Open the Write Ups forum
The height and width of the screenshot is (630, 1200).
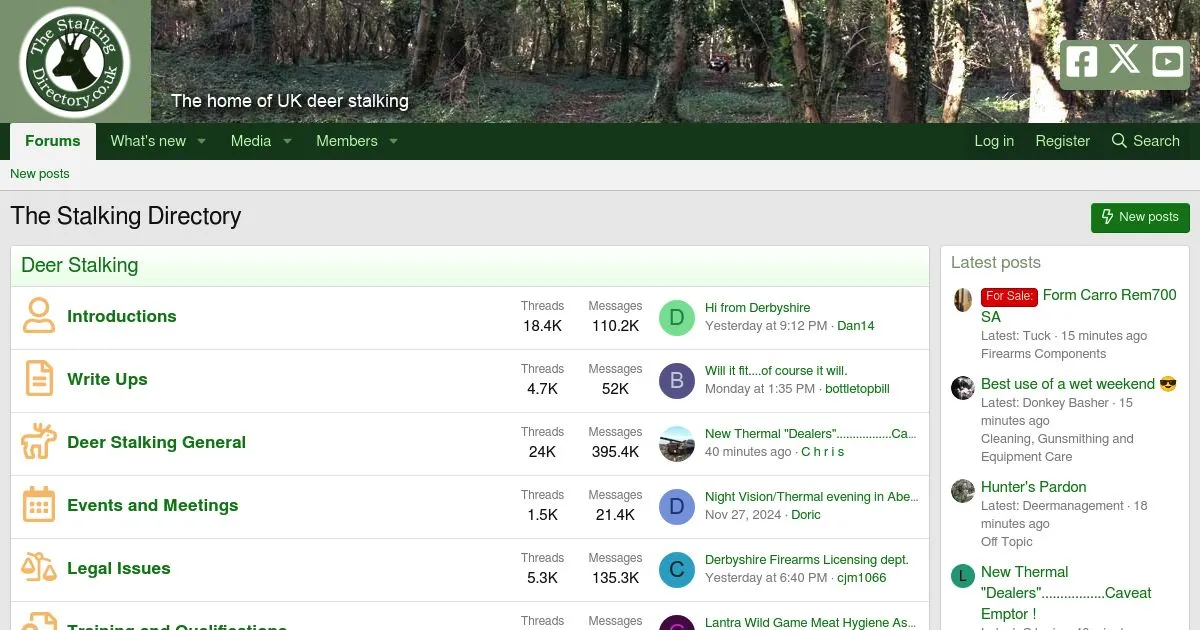pyautogui.click(x=107, y=379)
